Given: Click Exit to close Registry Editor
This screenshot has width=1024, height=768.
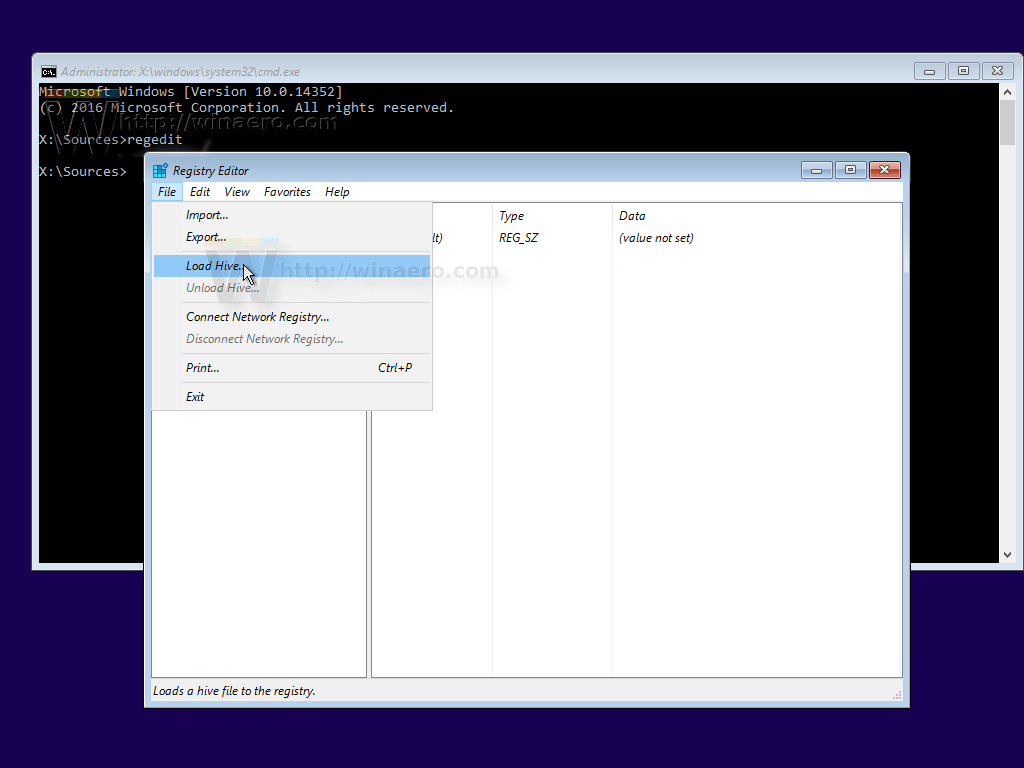Looking at the screenshot, I should (x=194, y=396).
